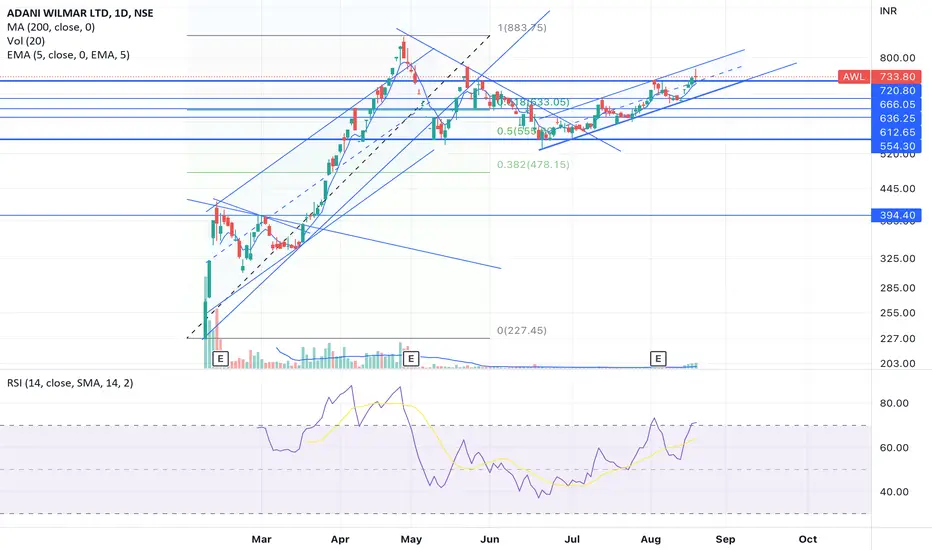Click the Aug label on time axis
The image size is (932, 550).
[651, 539]
